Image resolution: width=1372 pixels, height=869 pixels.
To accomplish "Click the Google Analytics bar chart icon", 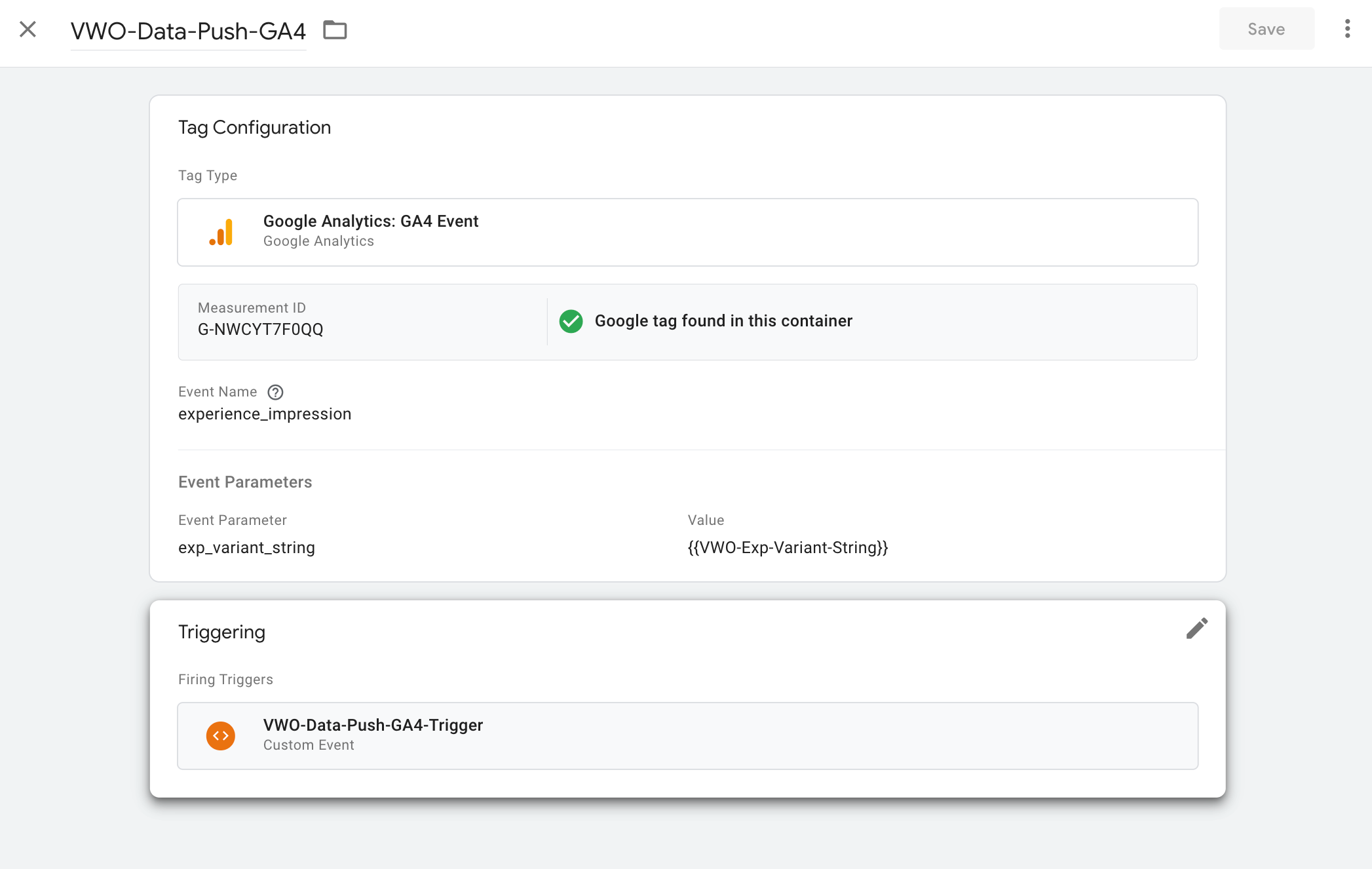I will coord(221,232).
